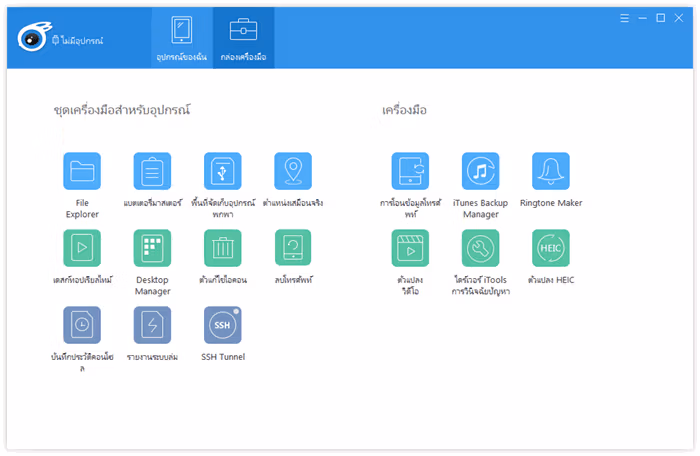The height and width of the screenshot is (456, 700).
Task: Open the portable device storage USB icon
Action: pyautogui.click(x=223, y=171)
